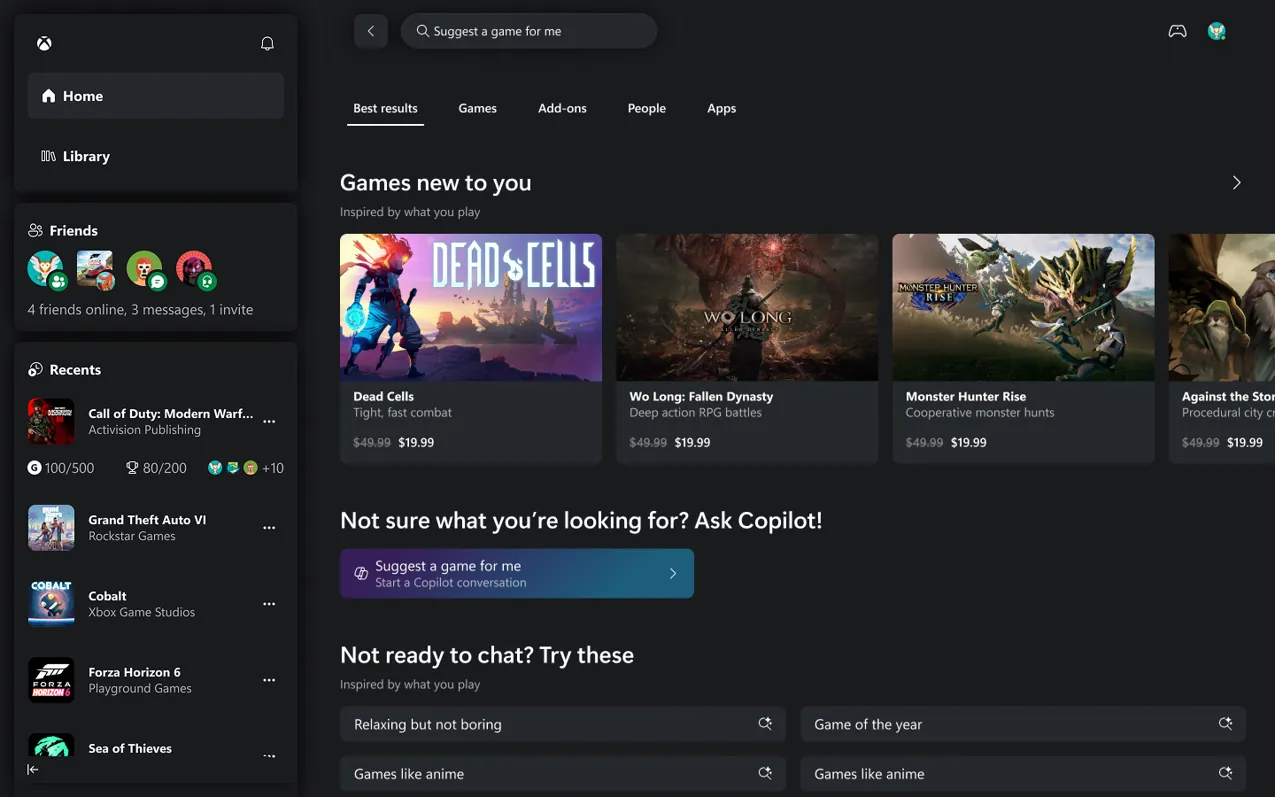Click Activision Publishing publisher text
Image resolution: width=1275 pixels, height=797 pixels.
pyautogui.click(x=144, y=430)
